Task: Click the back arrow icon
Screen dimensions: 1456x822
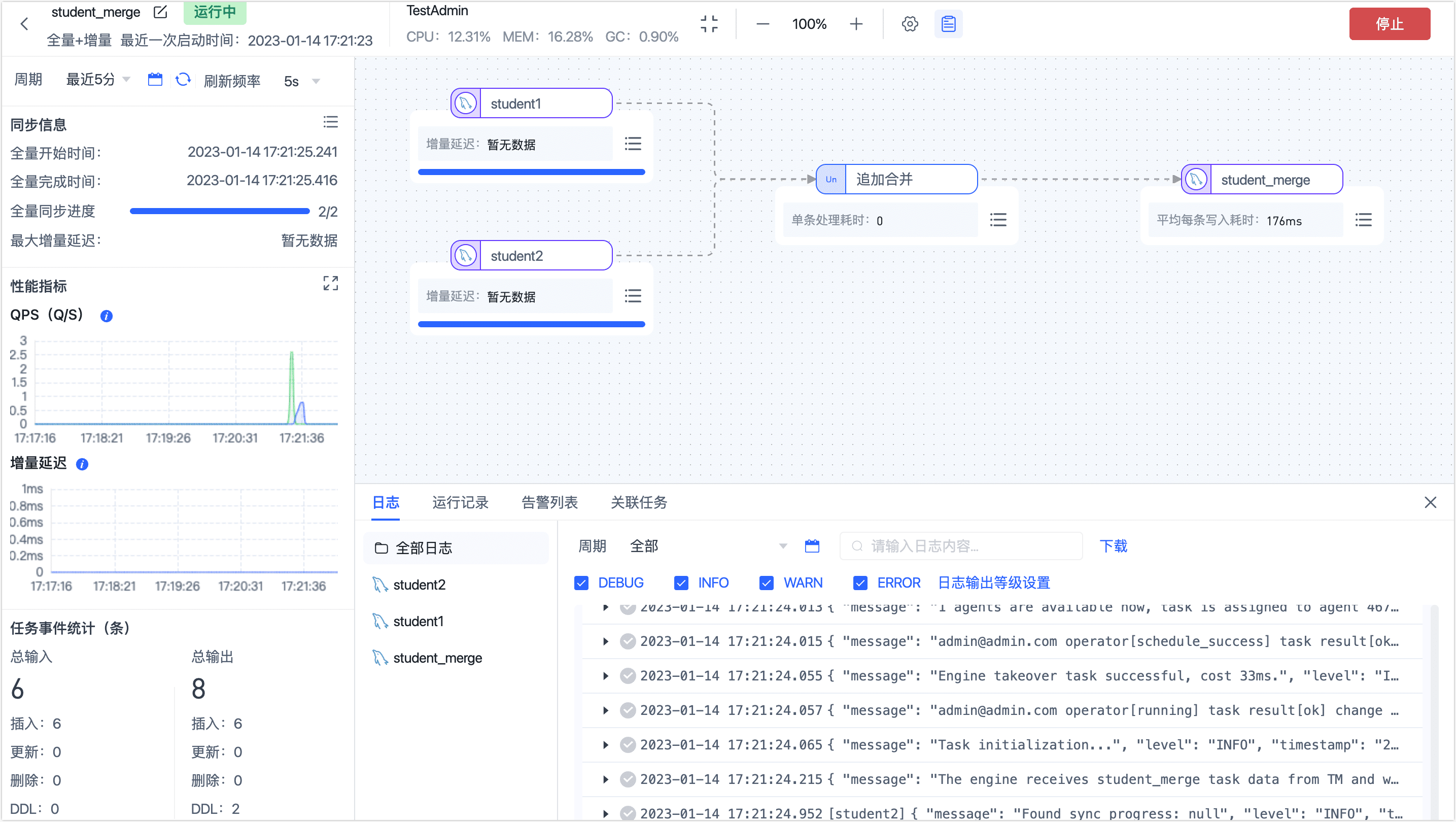Action: (24, 24)
